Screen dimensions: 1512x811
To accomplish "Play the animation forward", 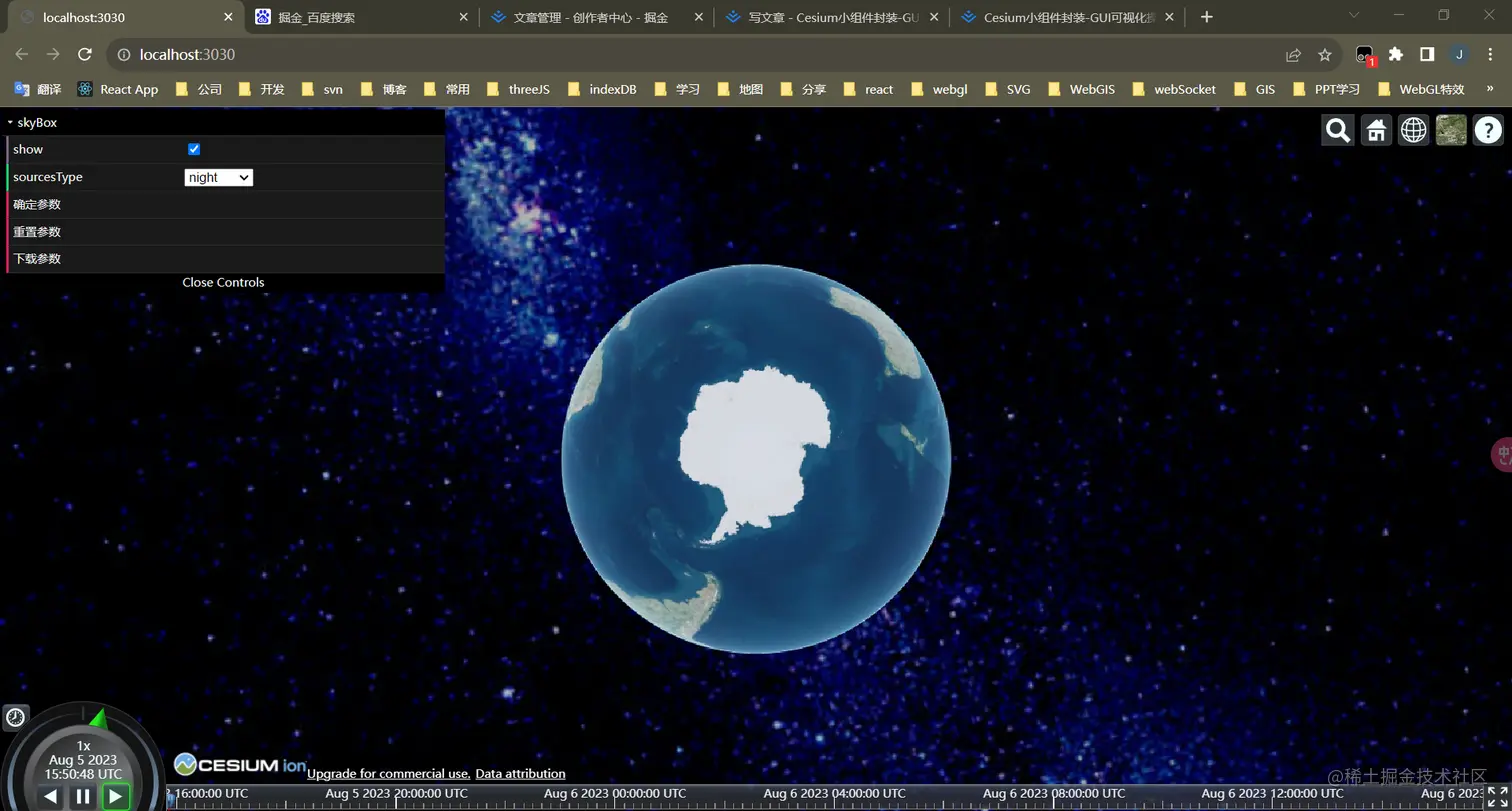I will 114,796.
